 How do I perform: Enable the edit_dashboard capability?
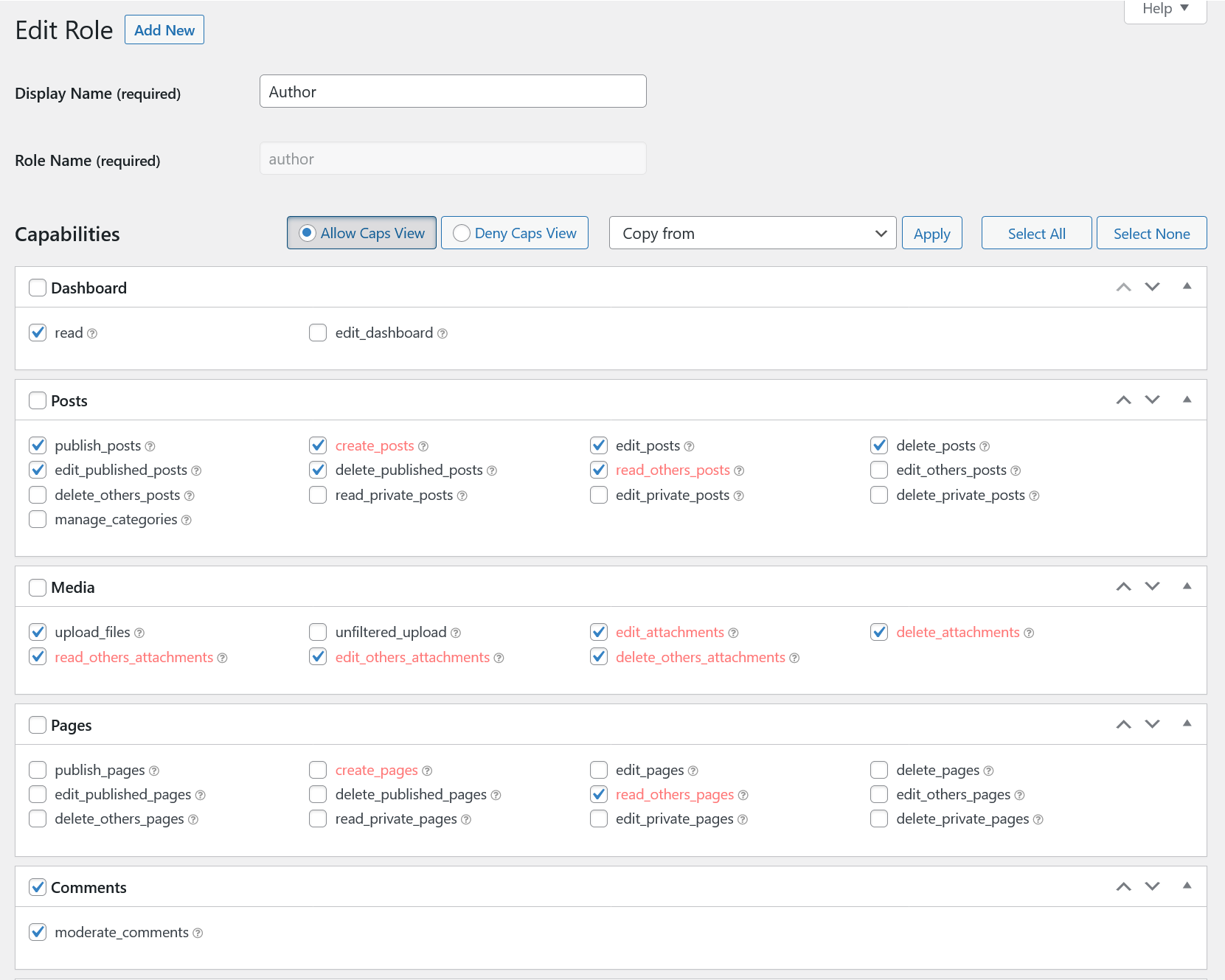click(x=318, y=333)
